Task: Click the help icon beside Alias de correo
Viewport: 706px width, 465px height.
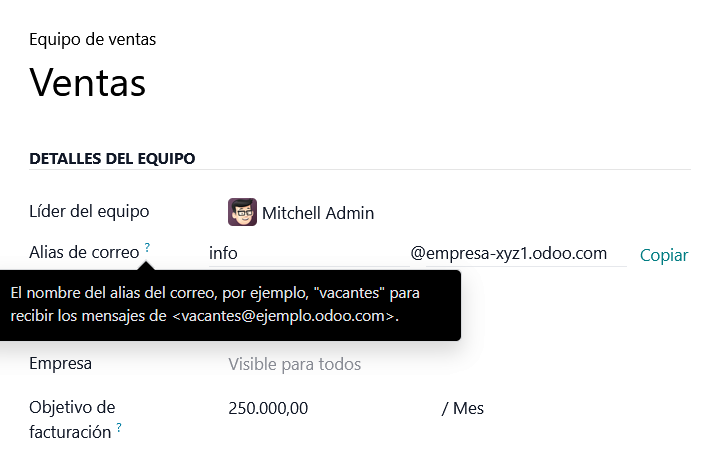Action: [147, 247]
